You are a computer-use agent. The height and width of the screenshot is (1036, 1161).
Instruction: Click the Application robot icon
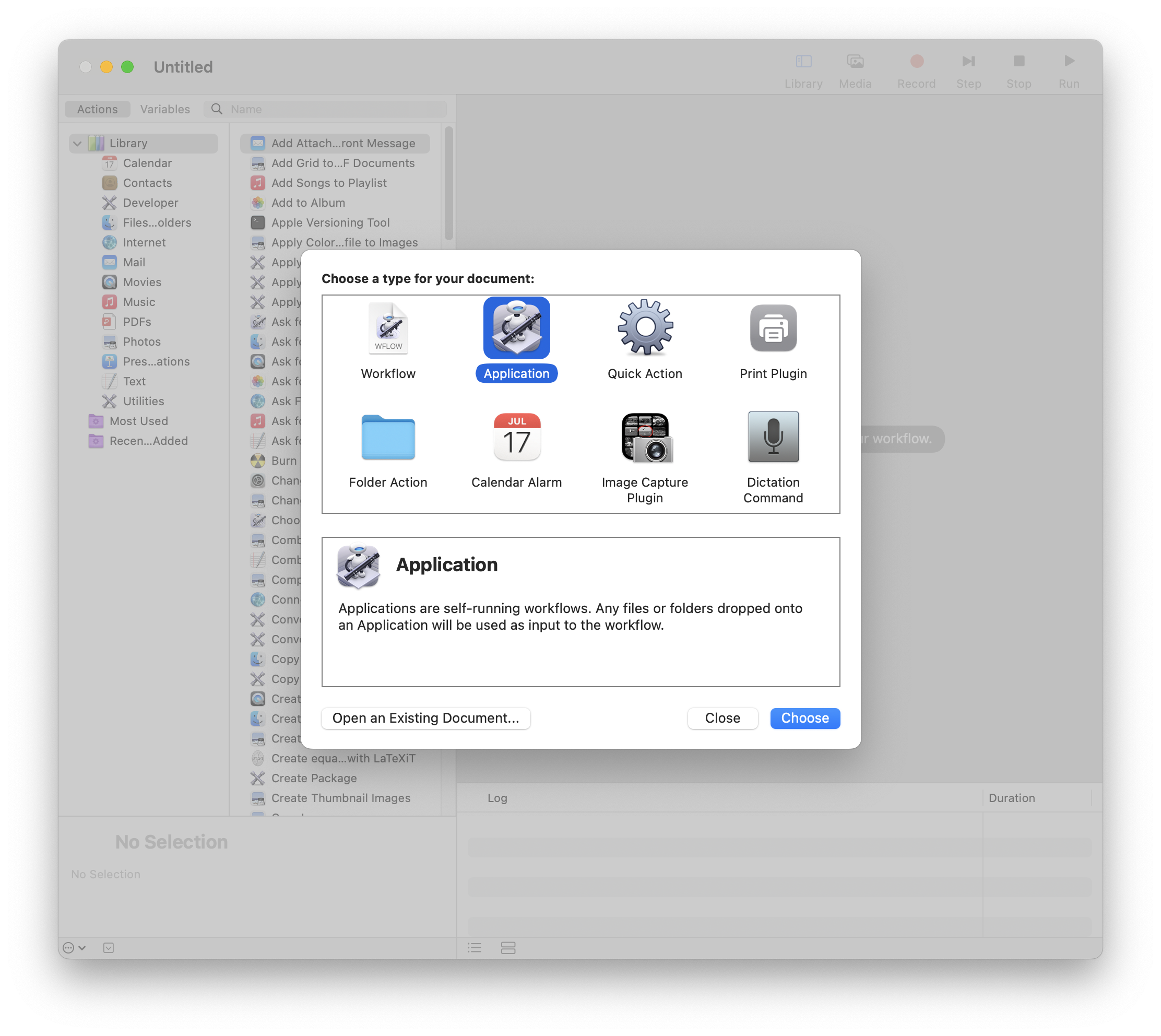click(516, 328)
